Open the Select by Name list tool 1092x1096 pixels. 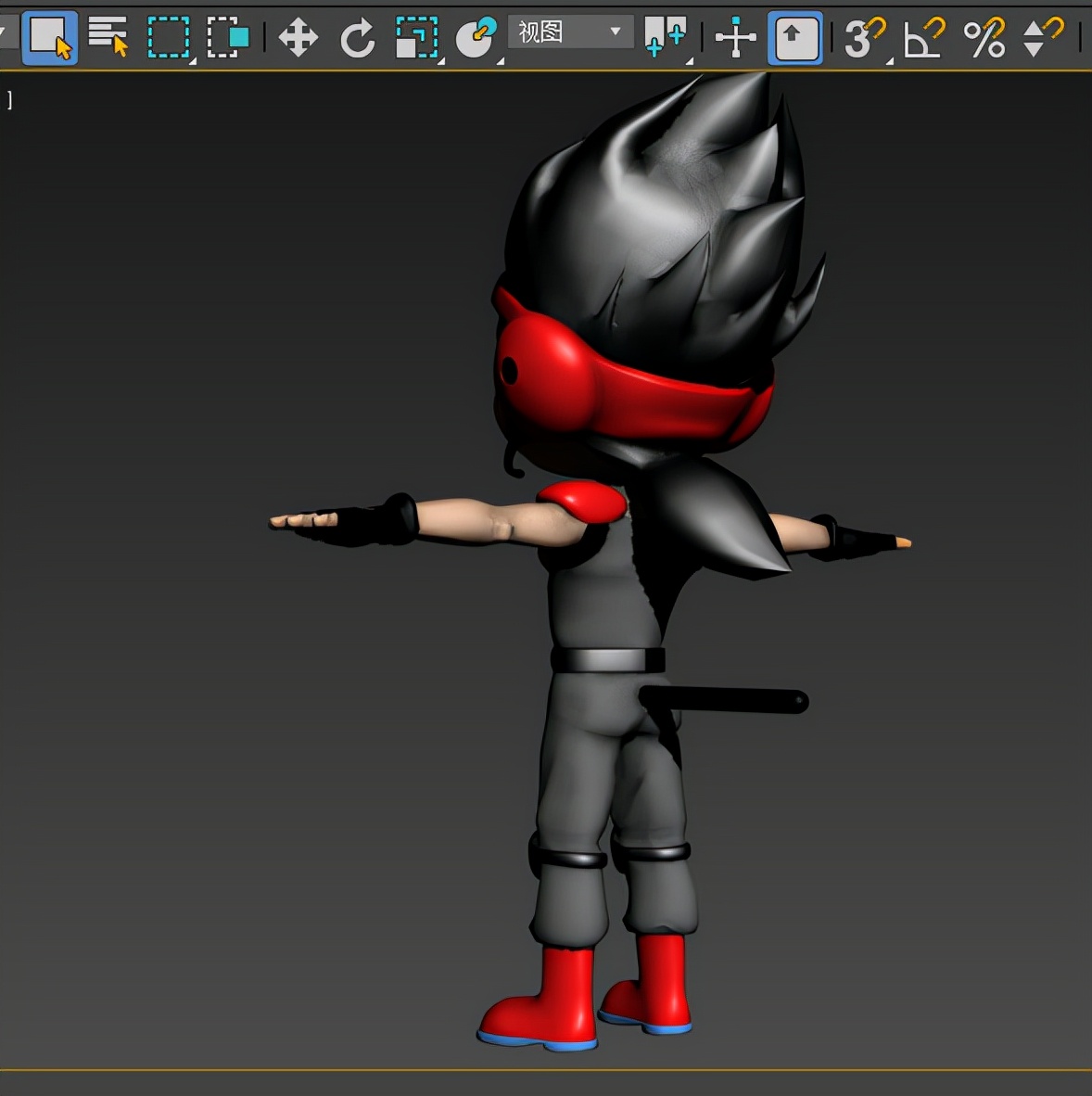coord(108,37)
